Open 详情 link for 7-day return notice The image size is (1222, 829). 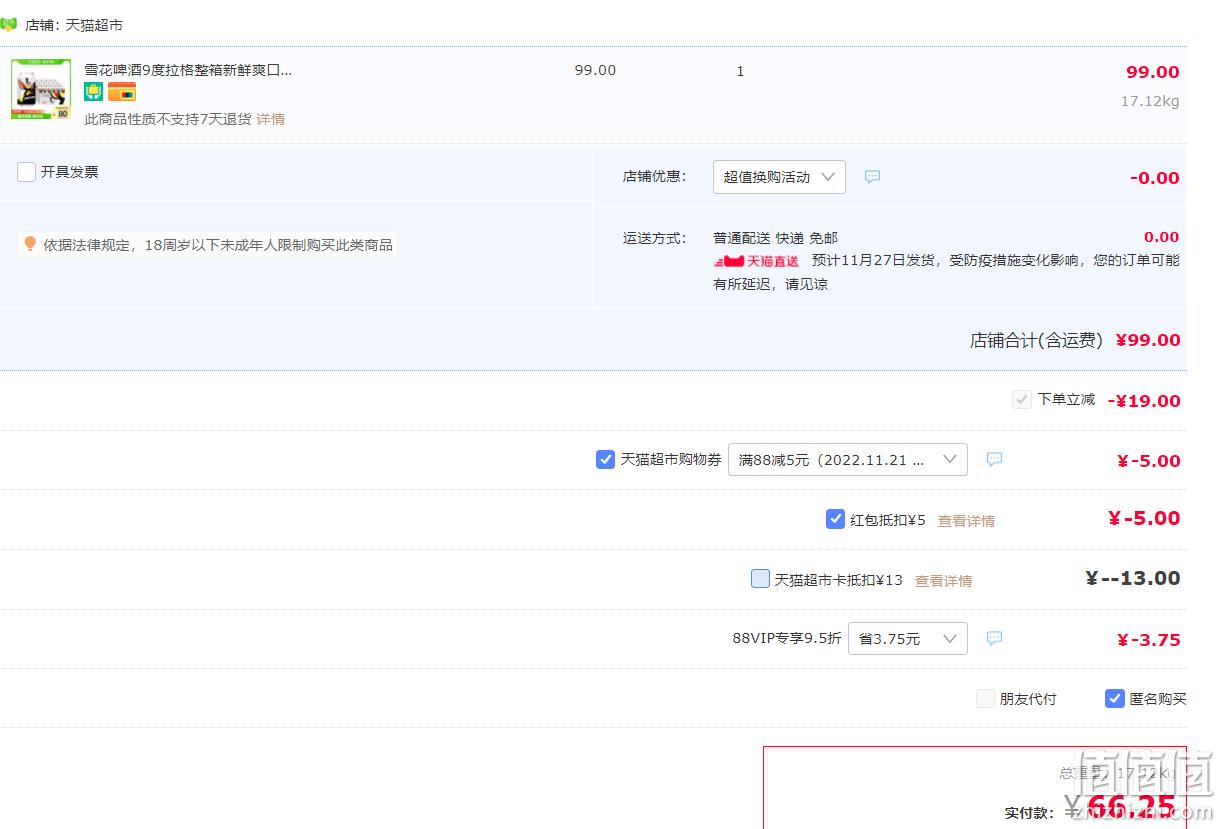pos(271,119)
